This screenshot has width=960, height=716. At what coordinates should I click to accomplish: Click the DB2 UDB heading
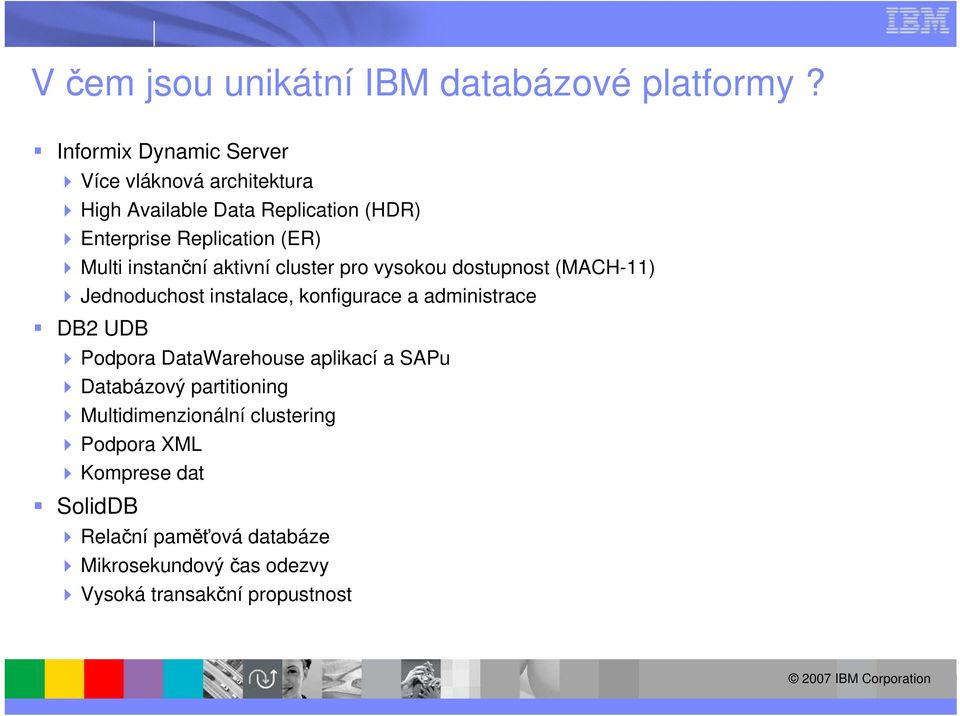102,328
